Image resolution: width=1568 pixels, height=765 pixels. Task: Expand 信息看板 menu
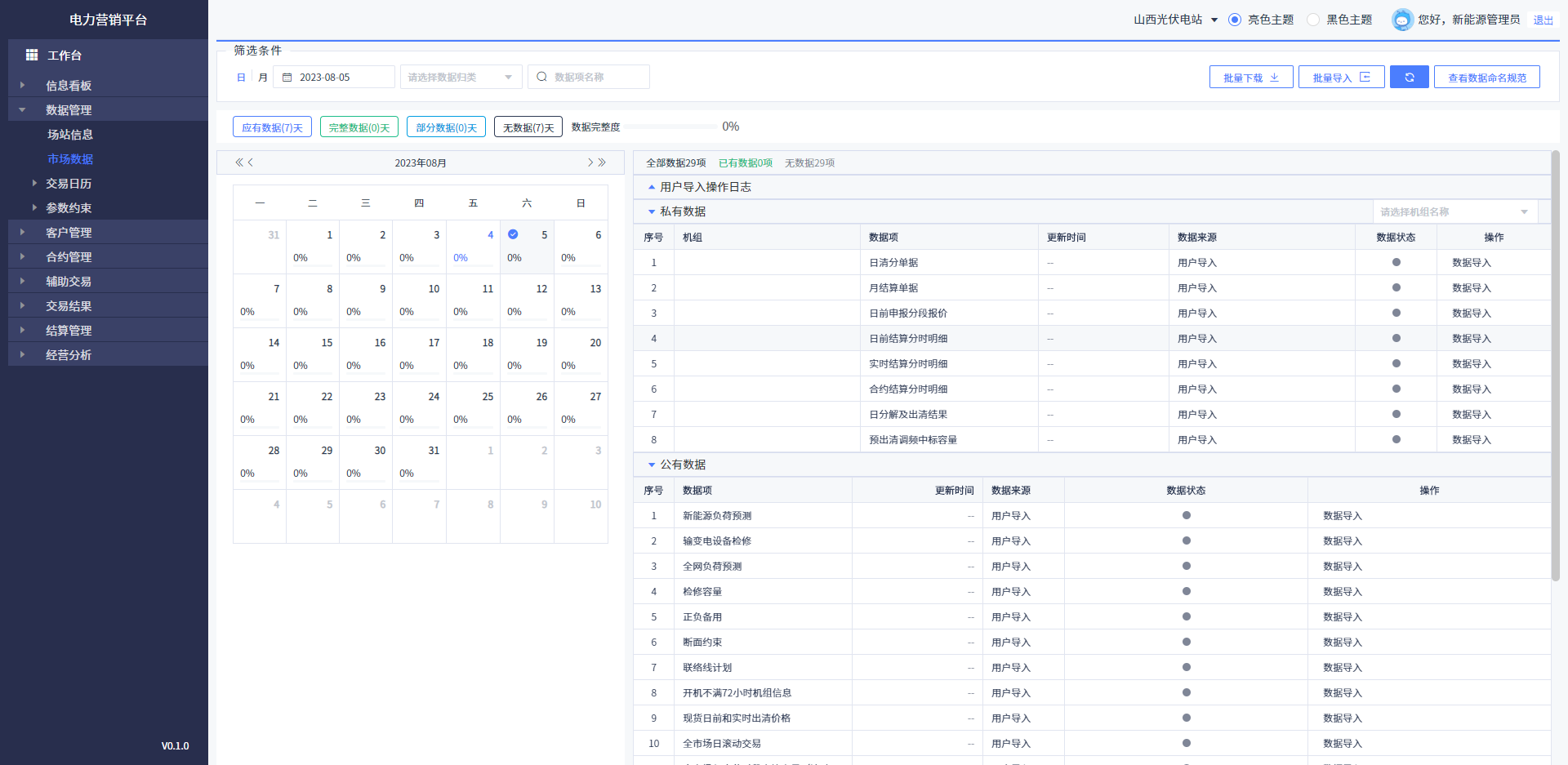click(108, 85)
